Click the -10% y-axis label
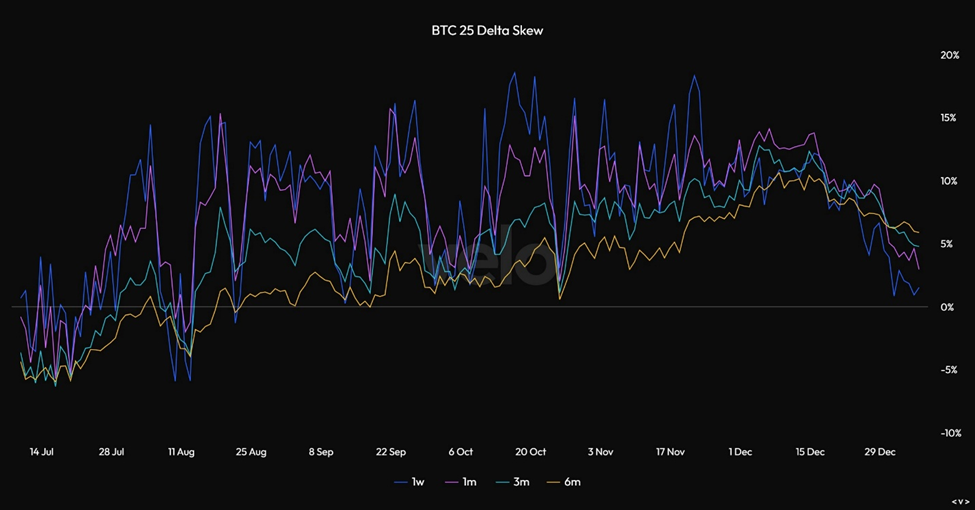Screen dimensions: 975x510 pyautogui.click(x=948, y=433)
